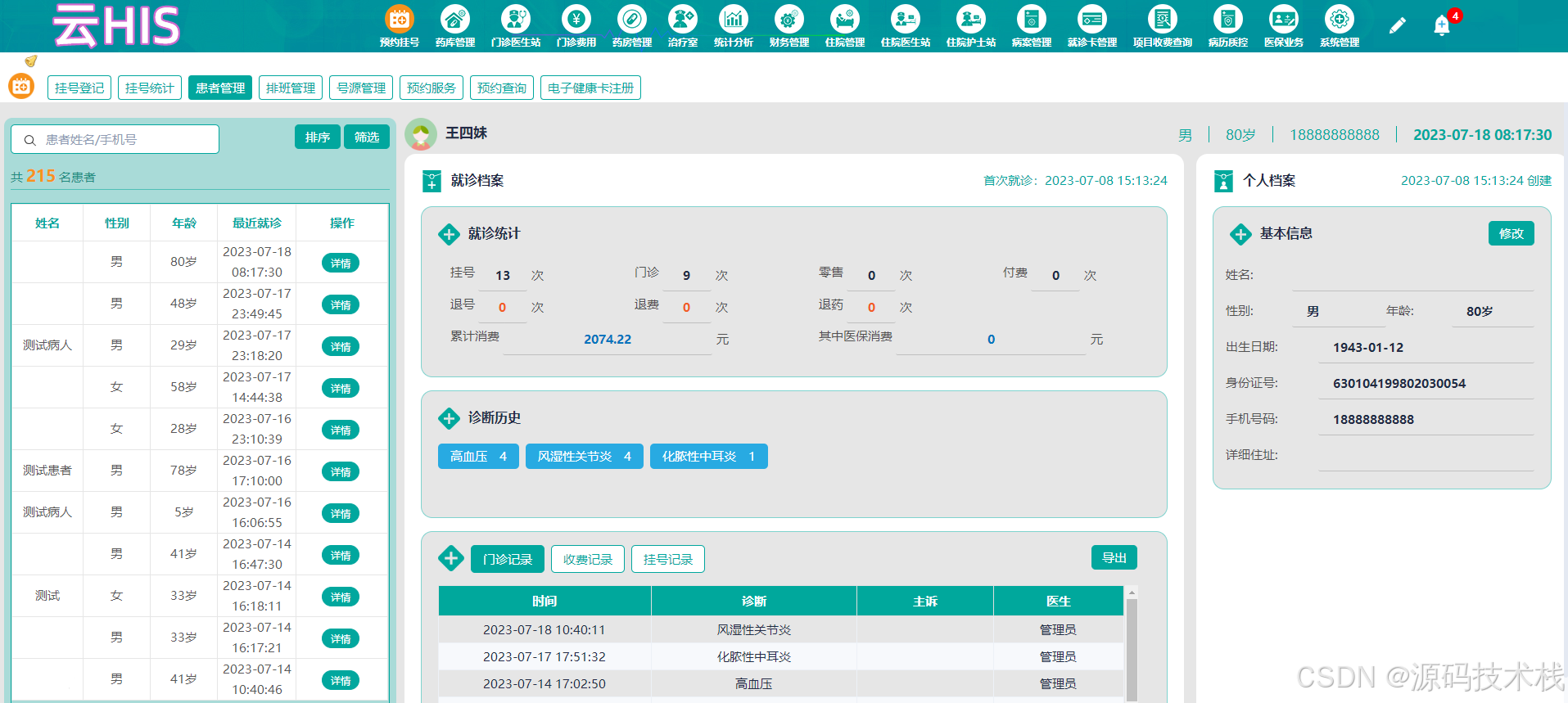Open the 住院管理 module icon
This screenshot has width=1568, height=703.
point(845,19)
